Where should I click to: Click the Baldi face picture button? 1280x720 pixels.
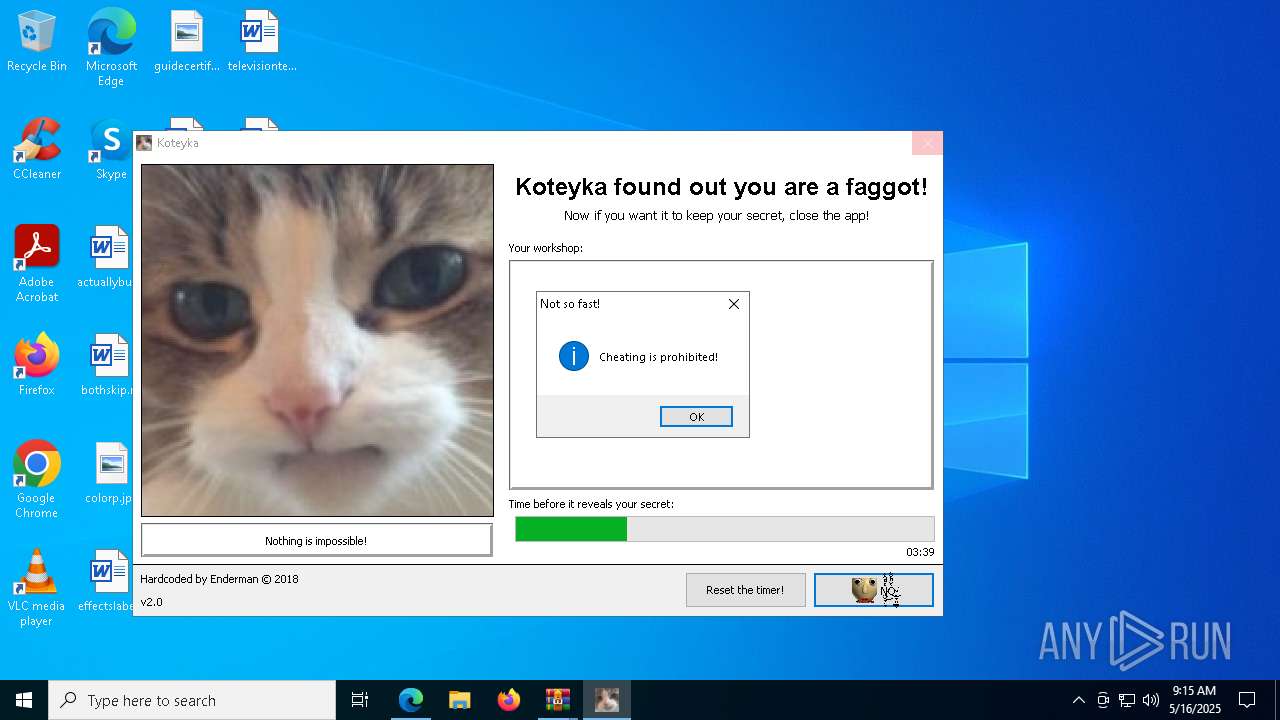click(x=874, y=590)
